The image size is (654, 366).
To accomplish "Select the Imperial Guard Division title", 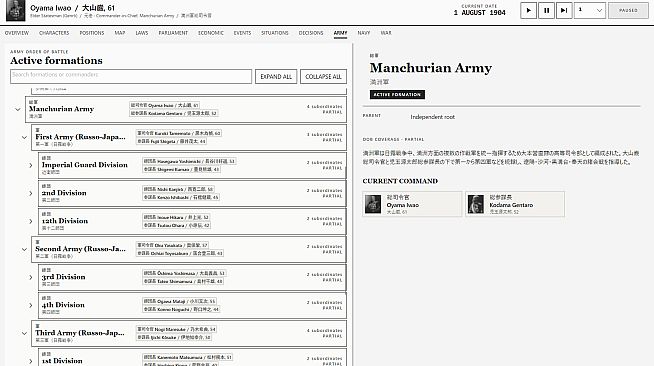I will click(85, 165).
